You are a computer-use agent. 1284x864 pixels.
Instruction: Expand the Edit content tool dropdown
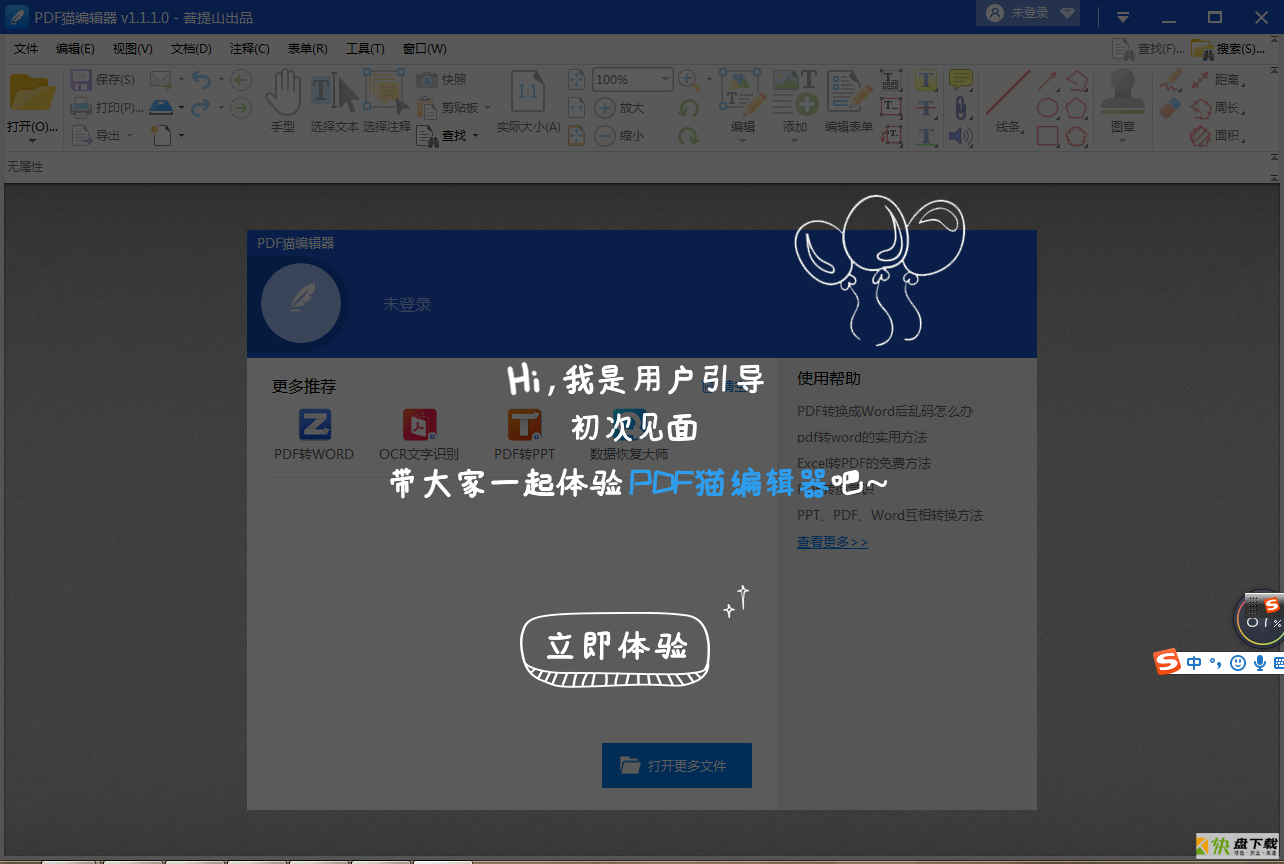742,141
